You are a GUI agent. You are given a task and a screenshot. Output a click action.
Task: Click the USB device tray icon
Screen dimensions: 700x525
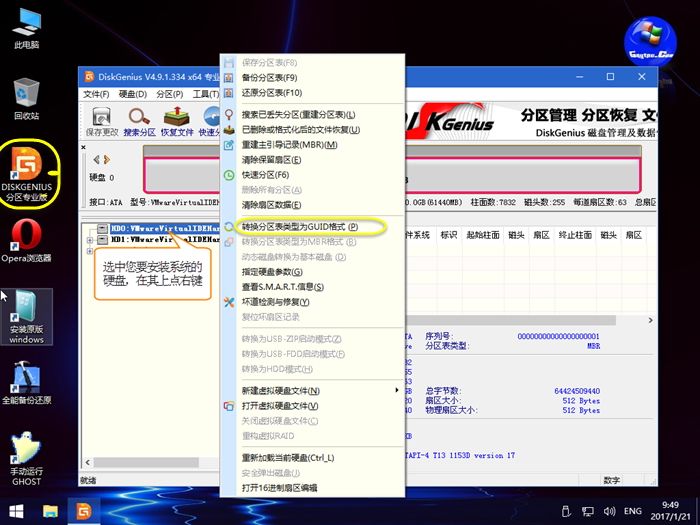(566, 511)
